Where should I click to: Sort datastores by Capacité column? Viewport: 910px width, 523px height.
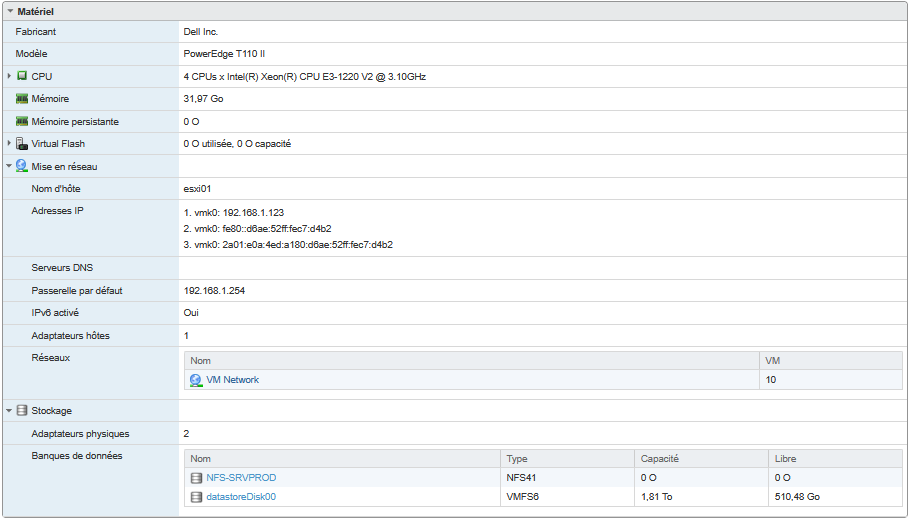pyautogui.click(x=660, y=459)
